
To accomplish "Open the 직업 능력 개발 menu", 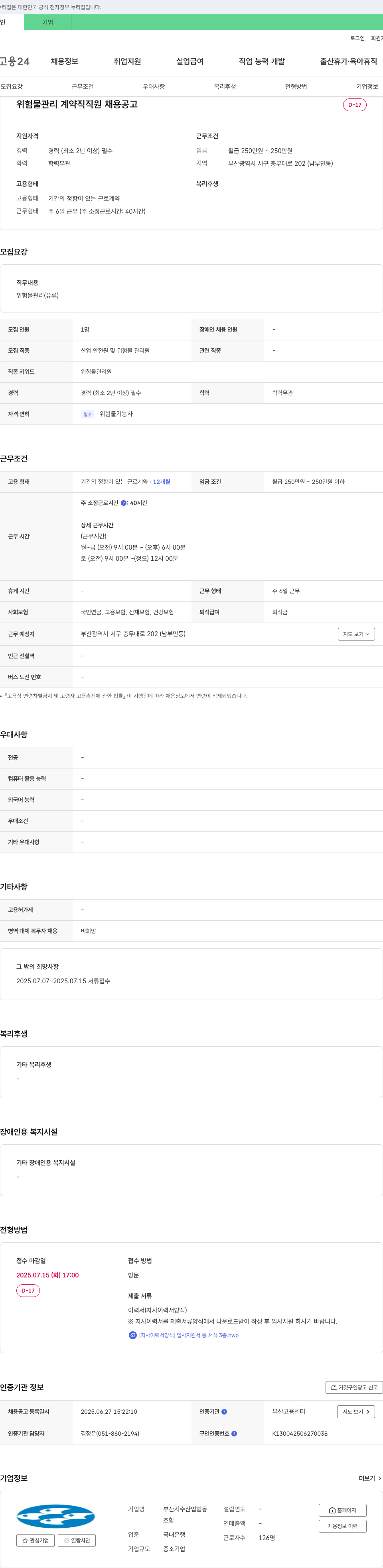I will [262, 61].
